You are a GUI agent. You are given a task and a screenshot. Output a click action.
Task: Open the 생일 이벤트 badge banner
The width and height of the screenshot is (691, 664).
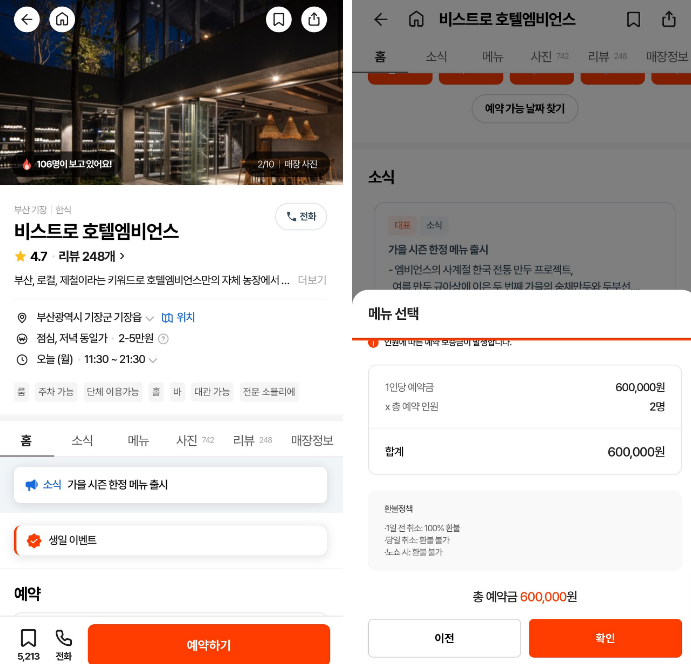coord(170,540)
